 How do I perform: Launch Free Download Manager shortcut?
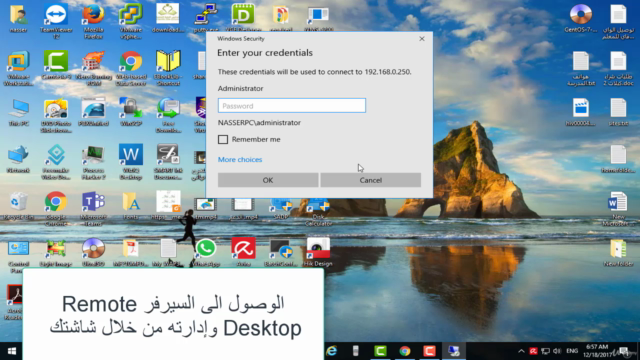click(168, 116)
